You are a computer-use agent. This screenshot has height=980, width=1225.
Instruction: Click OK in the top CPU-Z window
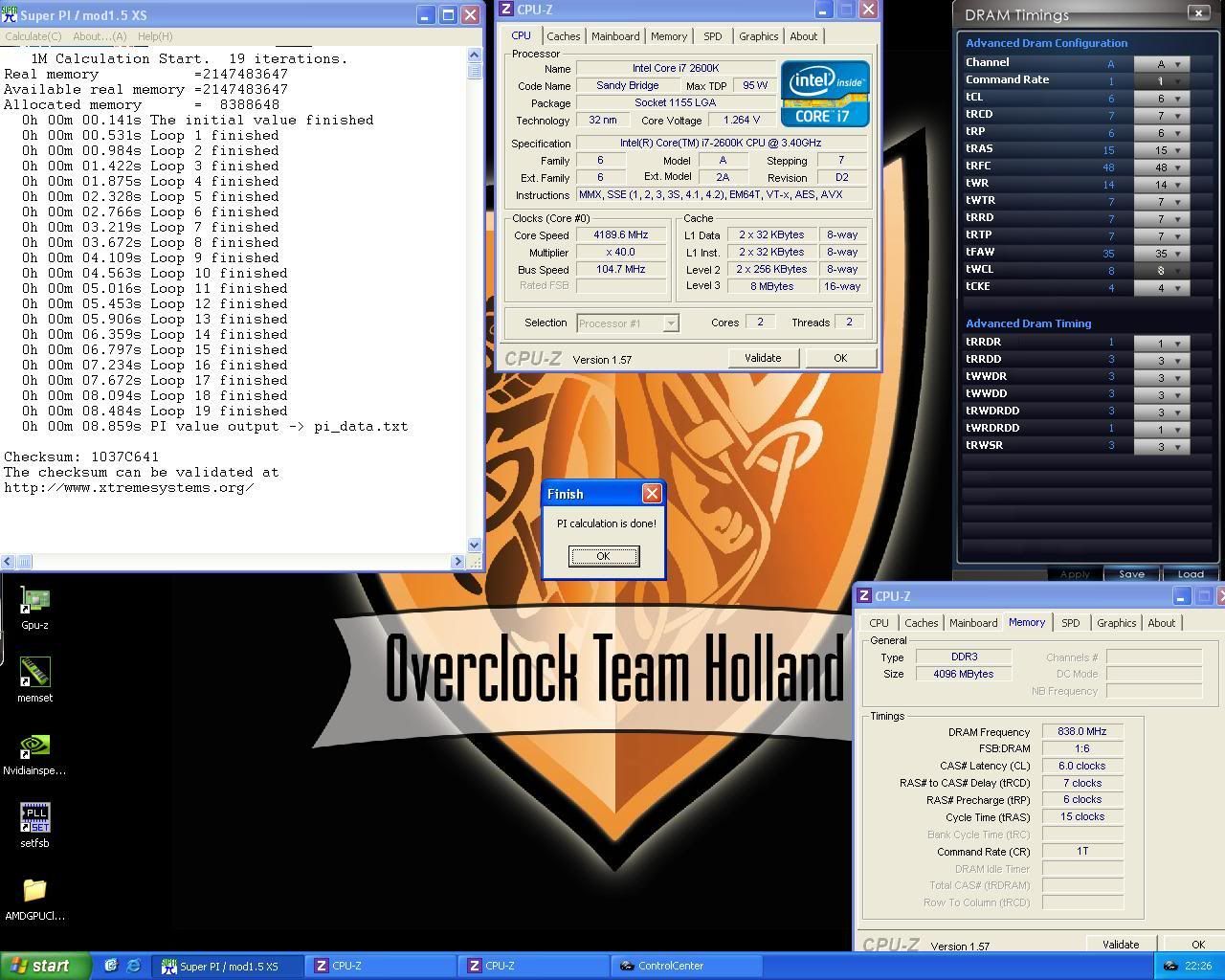pos(840,358)
